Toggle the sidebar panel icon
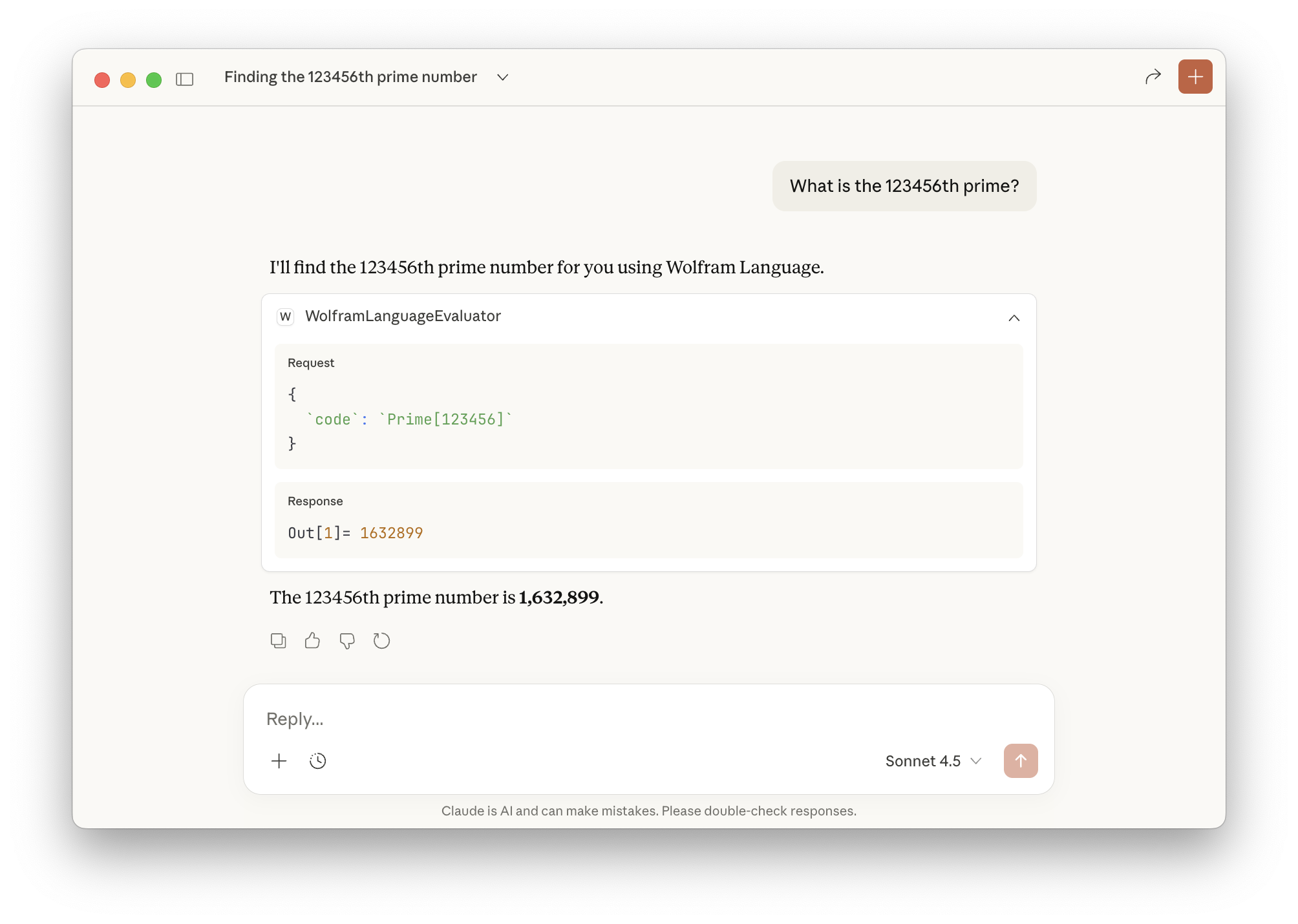1298x924 pixels. tap(185, 79)
